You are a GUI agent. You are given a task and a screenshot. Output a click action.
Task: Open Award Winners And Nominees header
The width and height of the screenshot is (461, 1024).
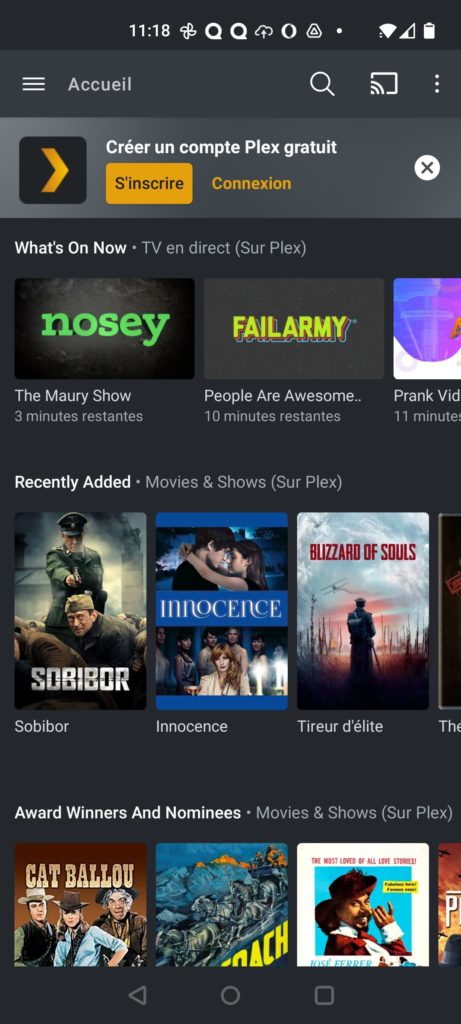(x=127, y=813)
